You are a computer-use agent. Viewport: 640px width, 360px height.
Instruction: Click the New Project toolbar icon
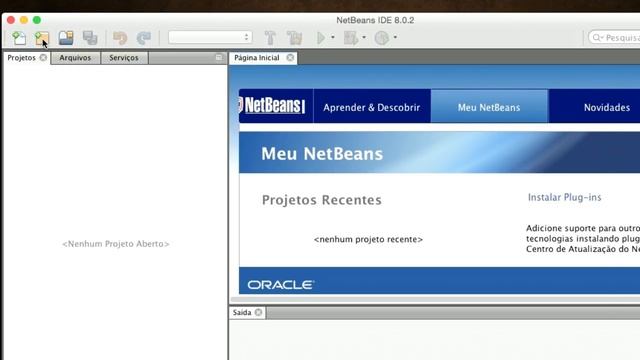click(x=42, y=38)
